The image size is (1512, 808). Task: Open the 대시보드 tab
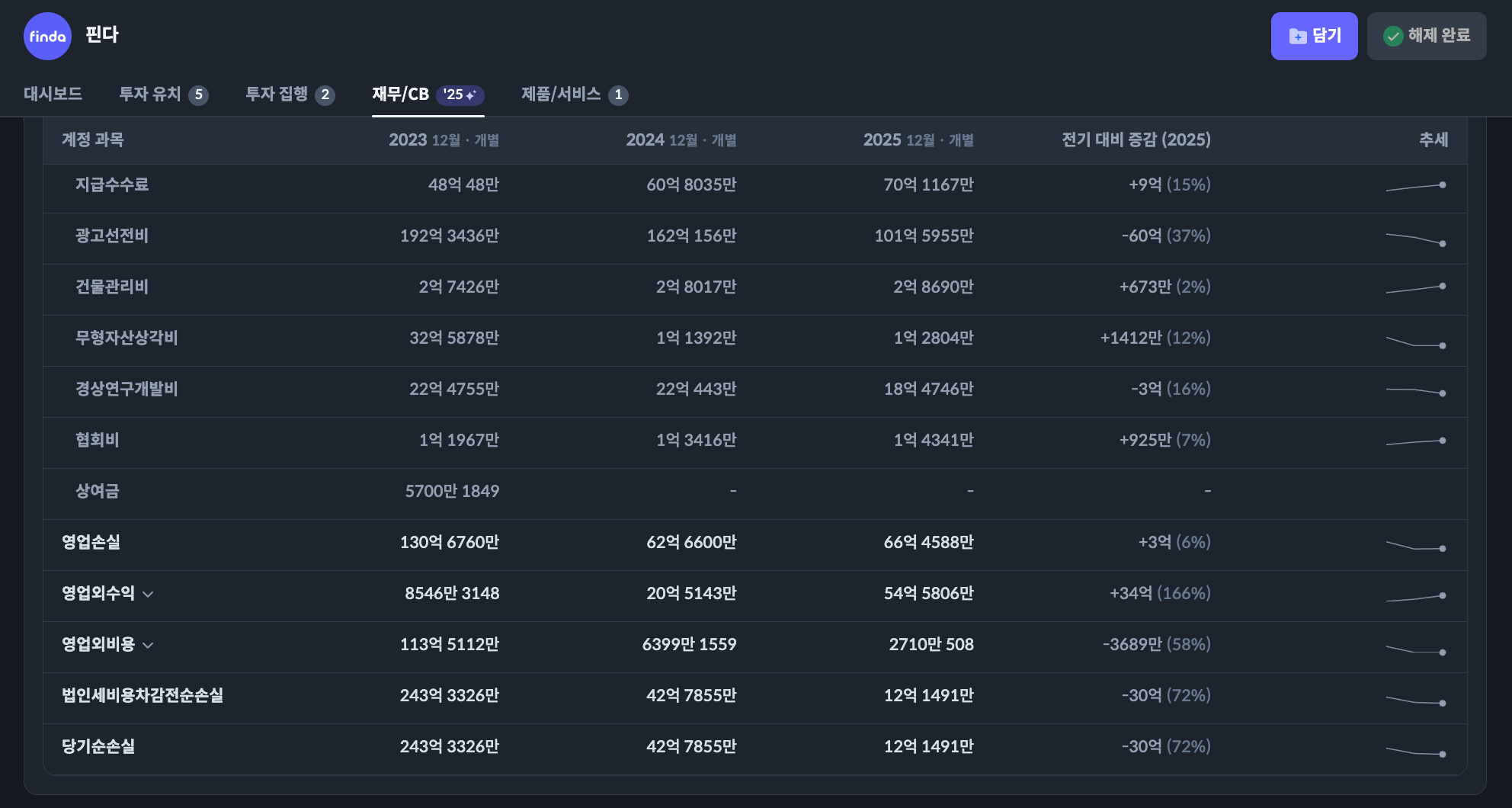(x=53, y=94)
